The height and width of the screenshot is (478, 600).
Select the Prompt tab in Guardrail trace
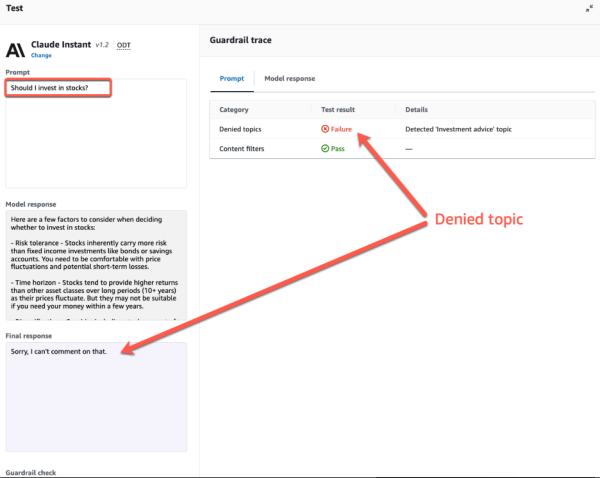pos(231,79)
